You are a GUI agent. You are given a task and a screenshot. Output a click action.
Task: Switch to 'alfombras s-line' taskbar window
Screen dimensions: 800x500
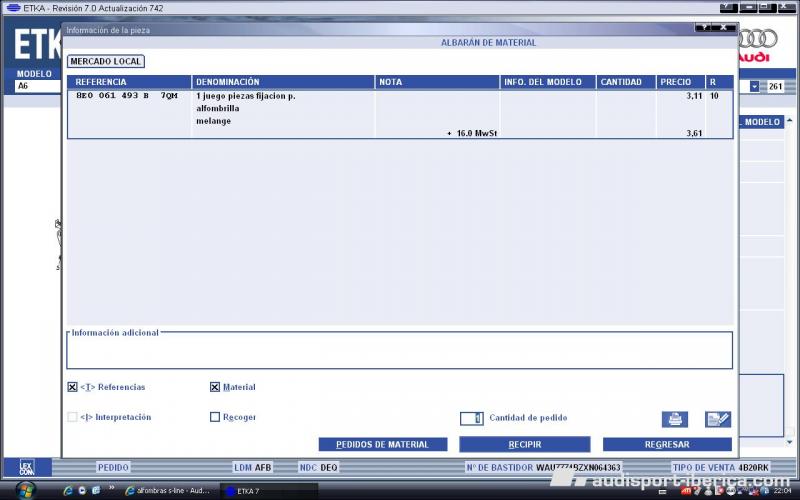169,491
